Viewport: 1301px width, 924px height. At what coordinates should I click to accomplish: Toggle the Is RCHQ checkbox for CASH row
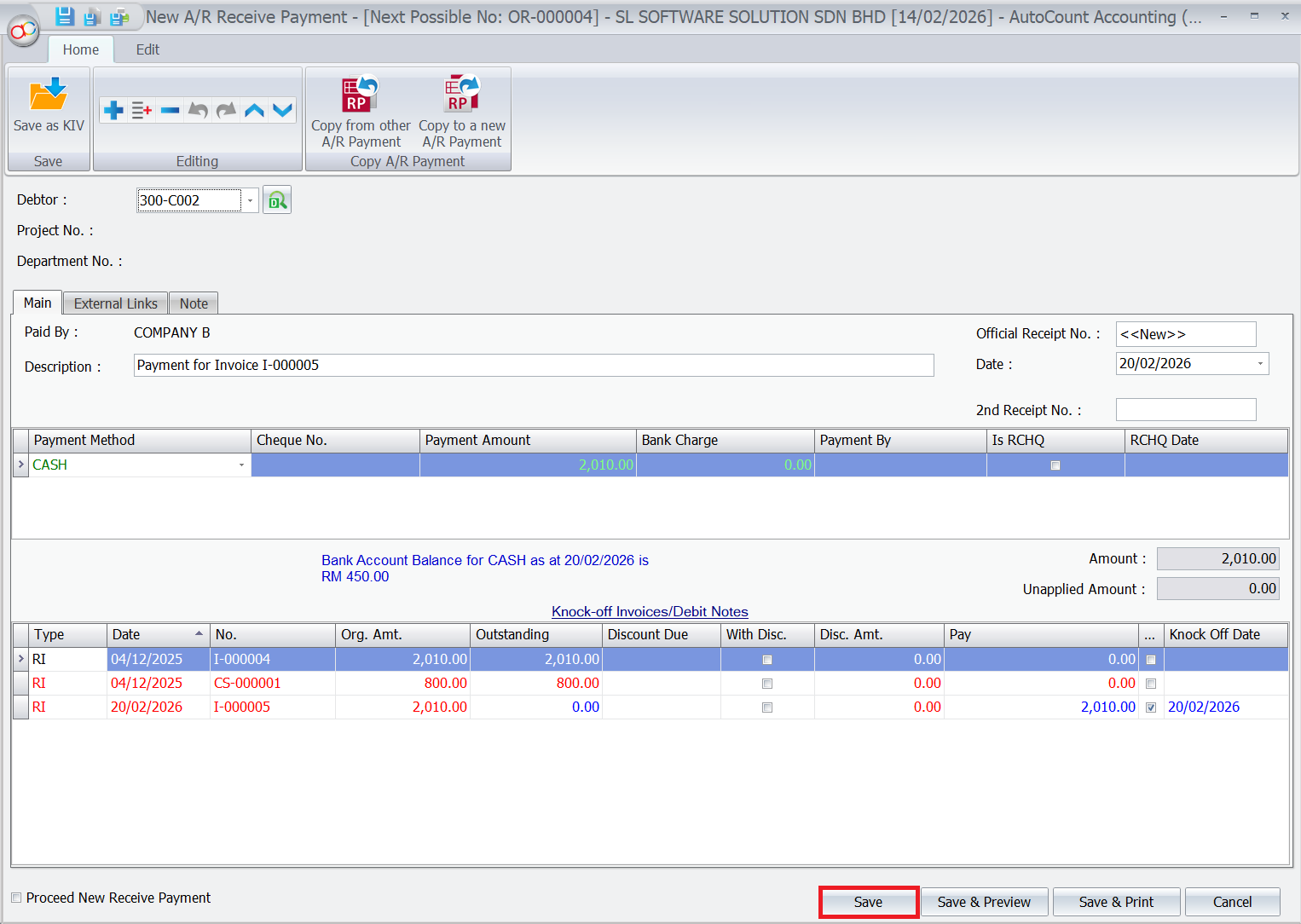pos(1055,465)
